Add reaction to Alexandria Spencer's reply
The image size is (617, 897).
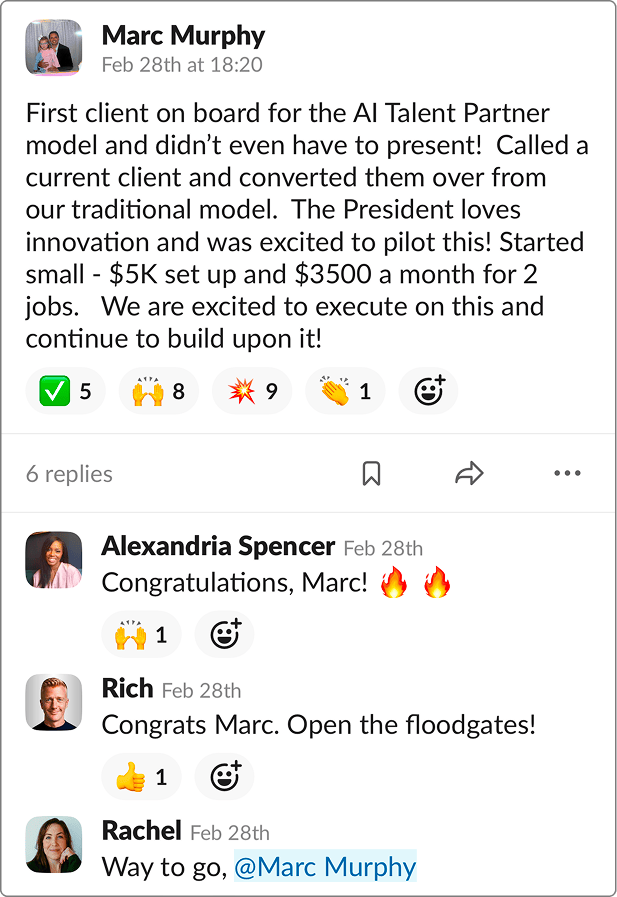point(225,634)
